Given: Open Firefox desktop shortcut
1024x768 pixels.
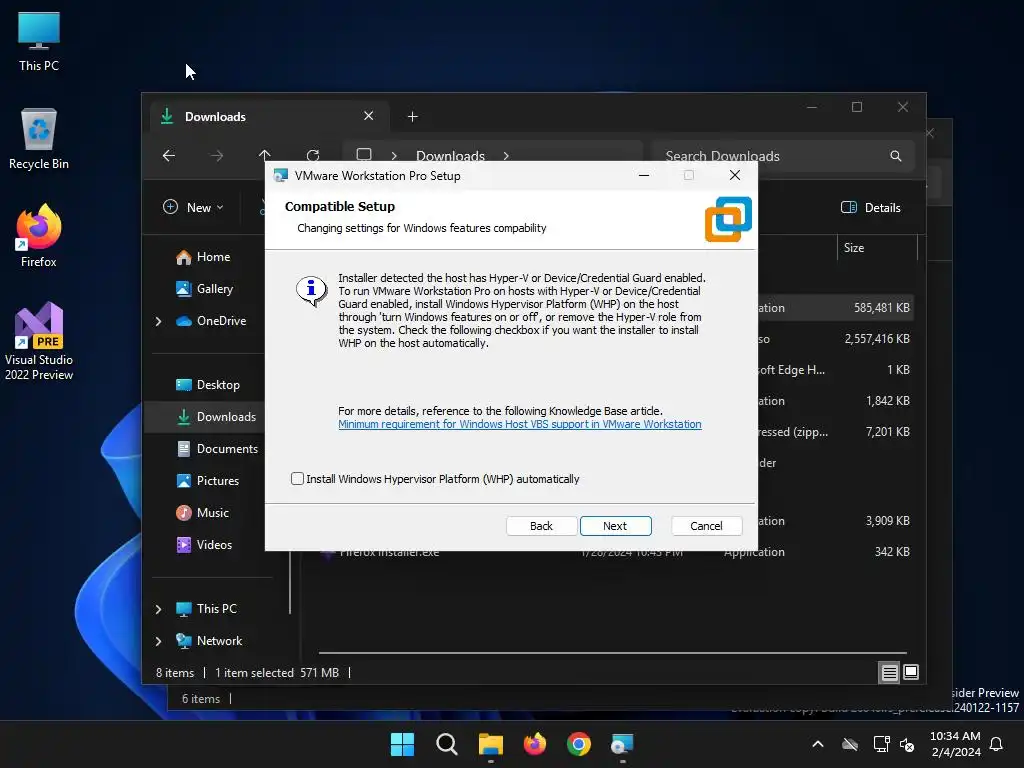Looking at the screenshot, I should tap(39, 236).
